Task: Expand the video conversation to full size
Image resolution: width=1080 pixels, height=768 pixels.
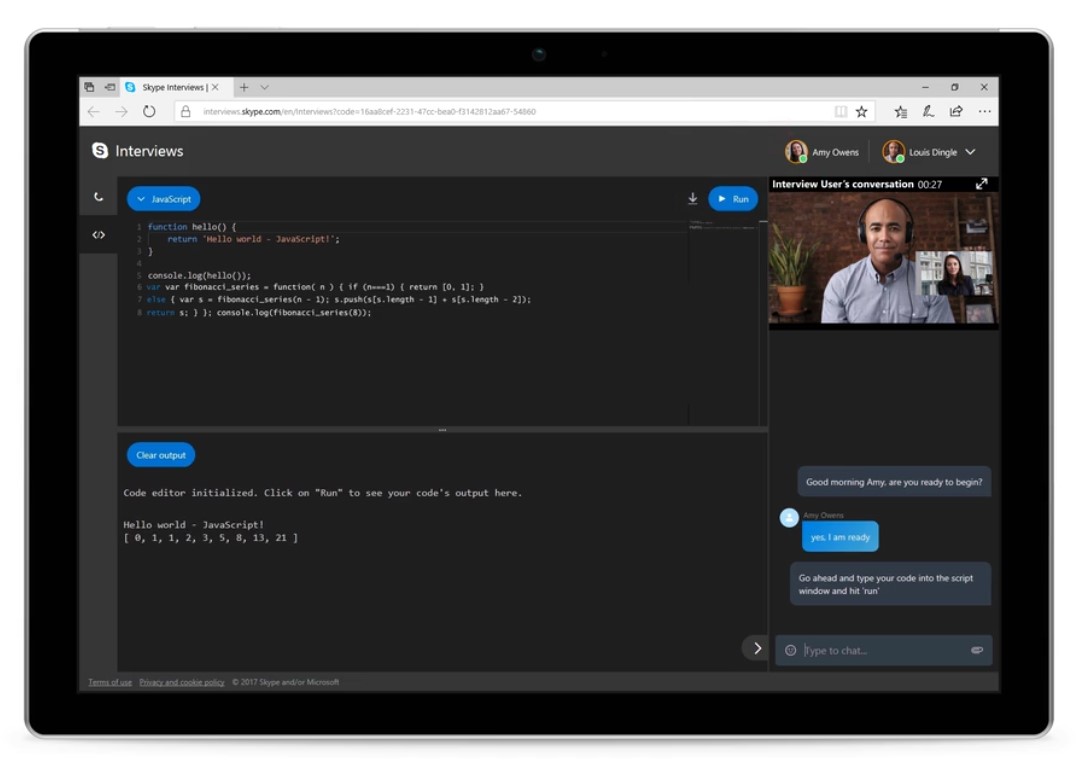Action: [x=982, y=183]
